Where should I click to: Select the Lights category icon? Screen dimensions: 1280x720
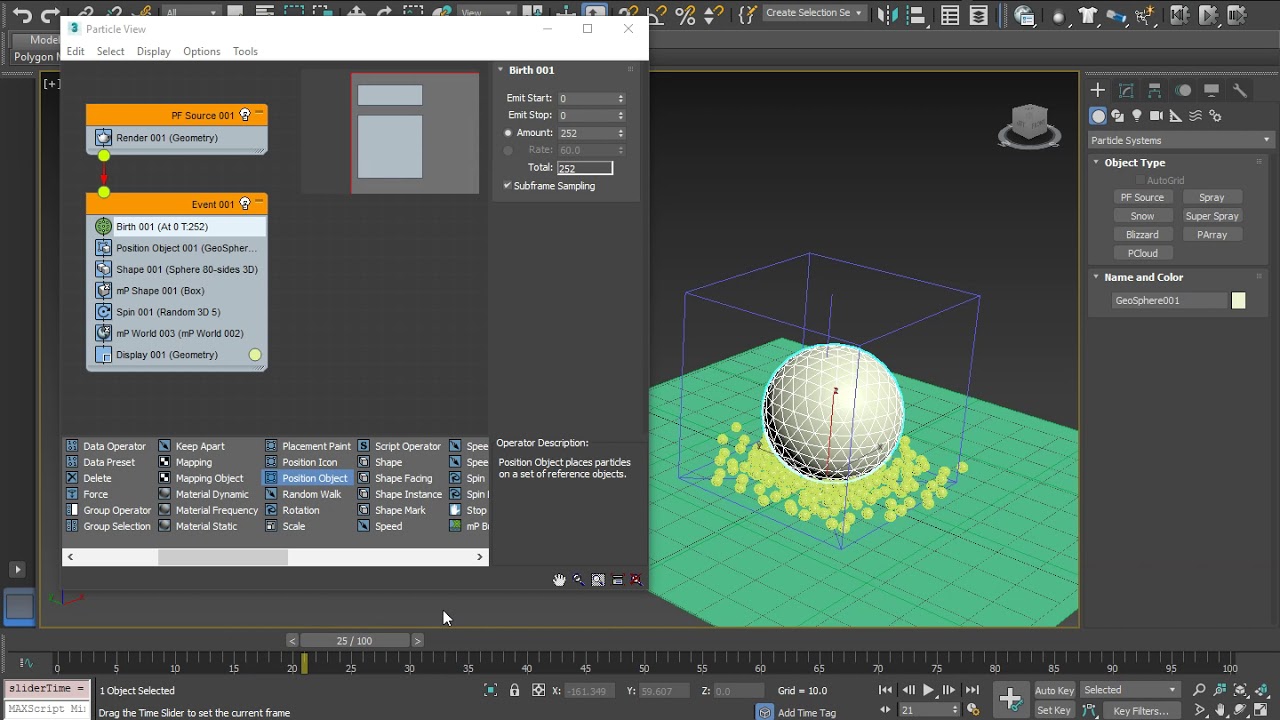pos(1137,116)
